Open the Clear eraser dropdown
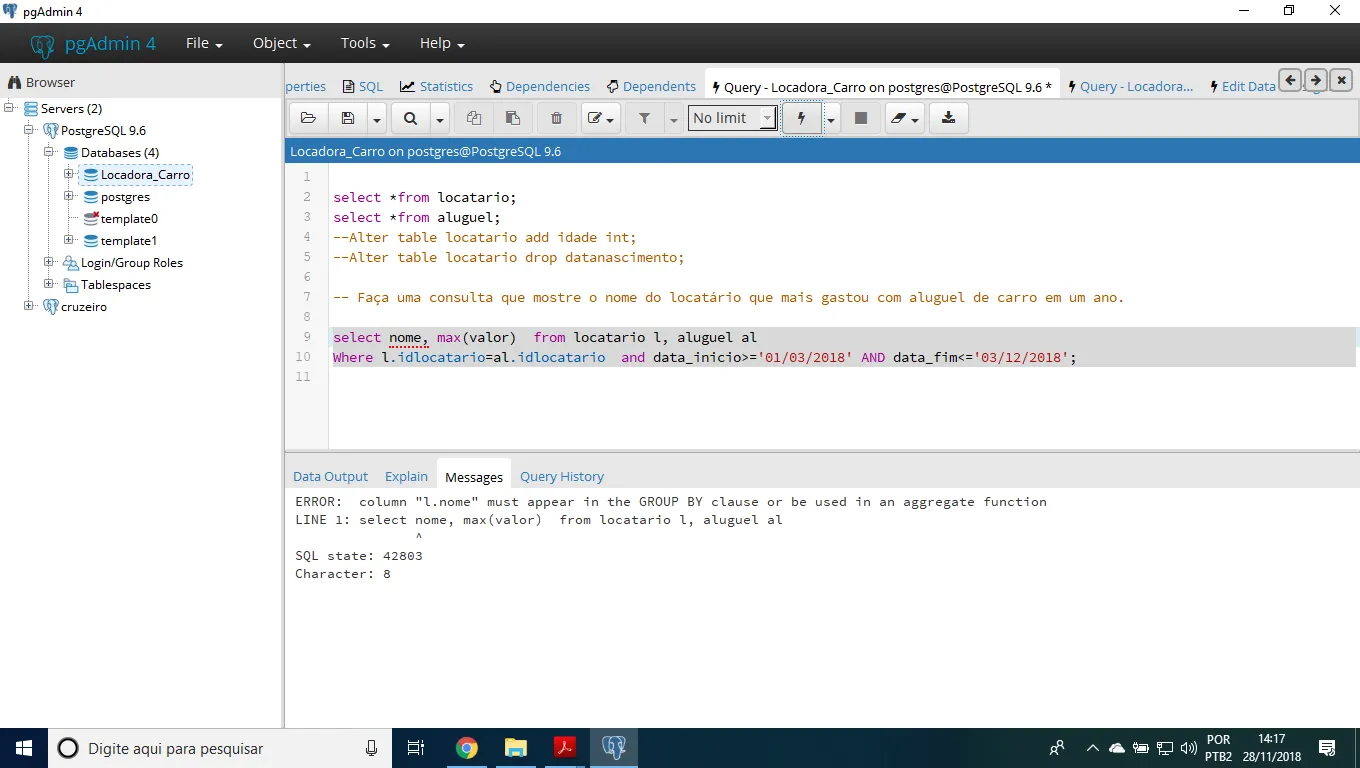 (904, 118)
